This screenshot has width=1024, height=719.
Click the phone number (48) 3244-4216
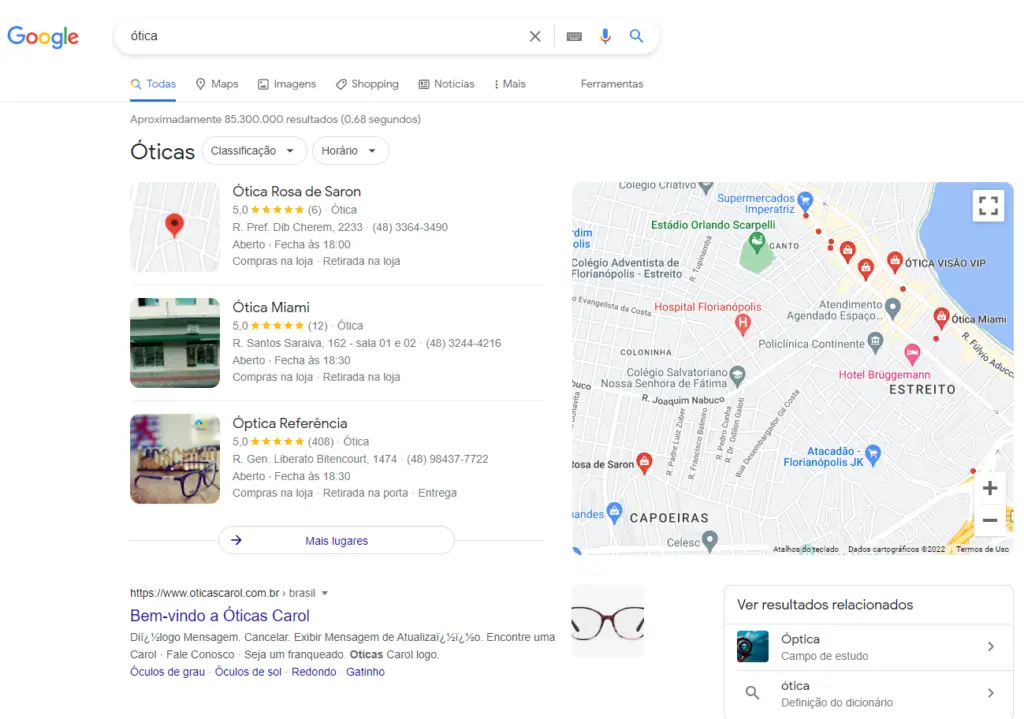[463, 344]
